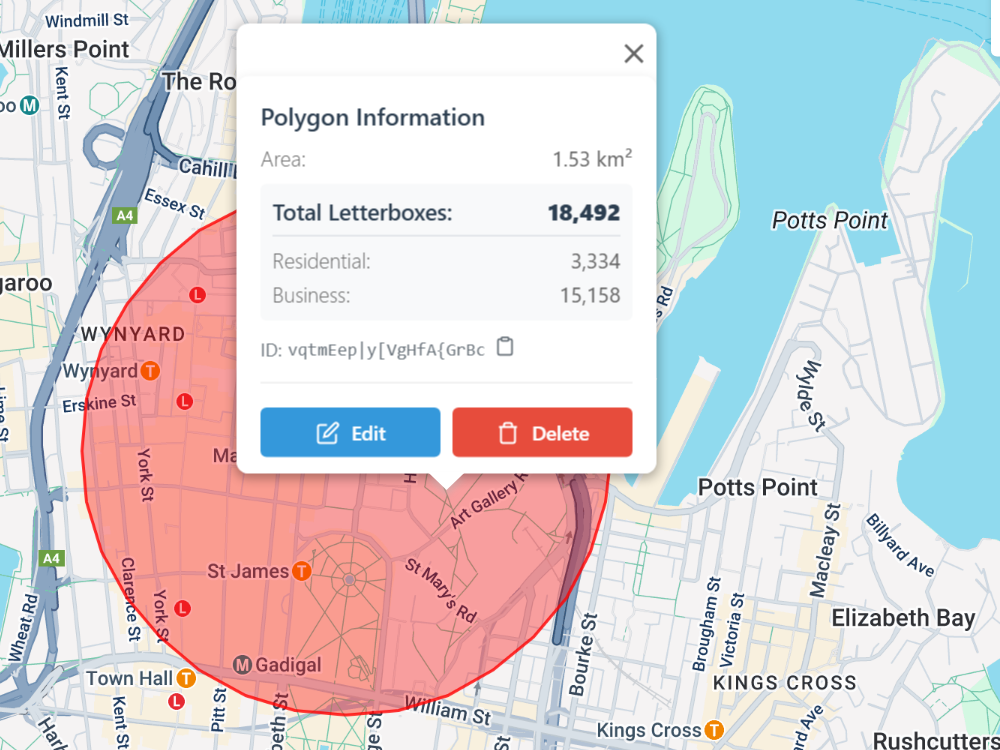The width and height of the screenshot is (1000, 750).
Task: Click the WYNYARD district label on map
Action: point(133,334)
